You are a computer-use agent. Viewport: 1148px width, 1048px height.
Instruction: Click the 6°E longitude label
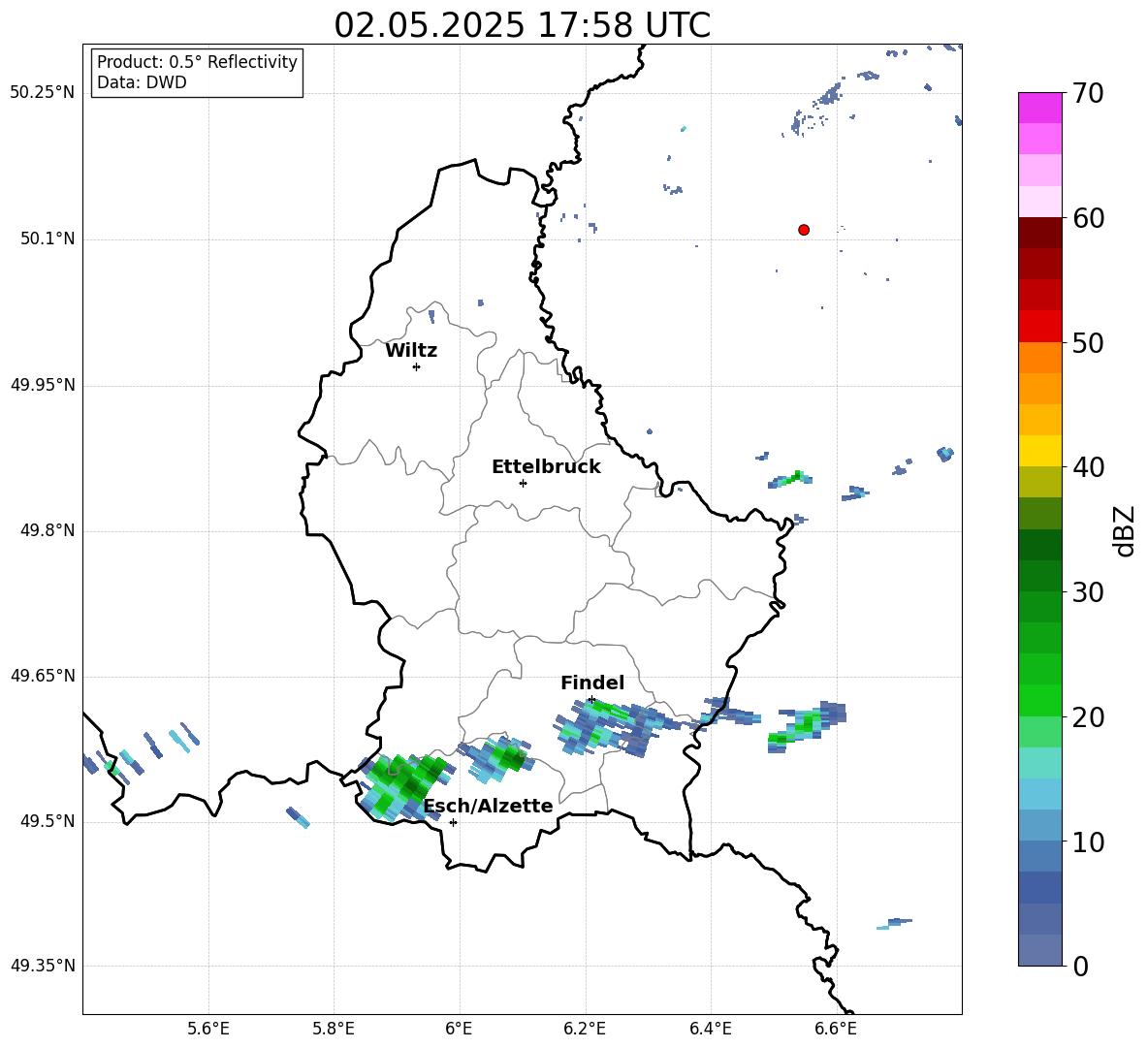459,1029
